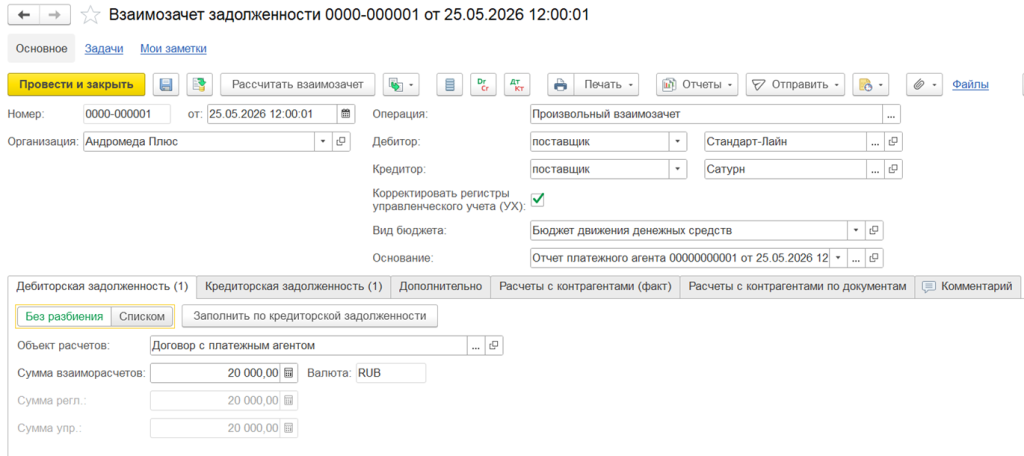Viewport: 1024px width, 456px height.
Task: Open the Дебитор type dropdown
Action: [x=679, y=141]
